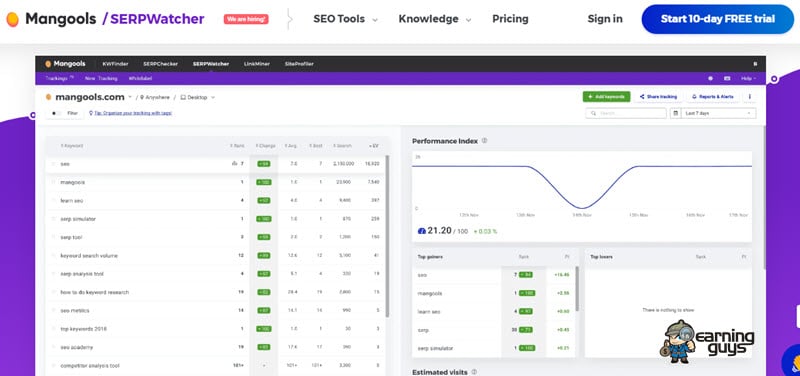Click the message icon left of Help
The width and height of the screenshot is (800, 376).
click(x=727, y=79)
